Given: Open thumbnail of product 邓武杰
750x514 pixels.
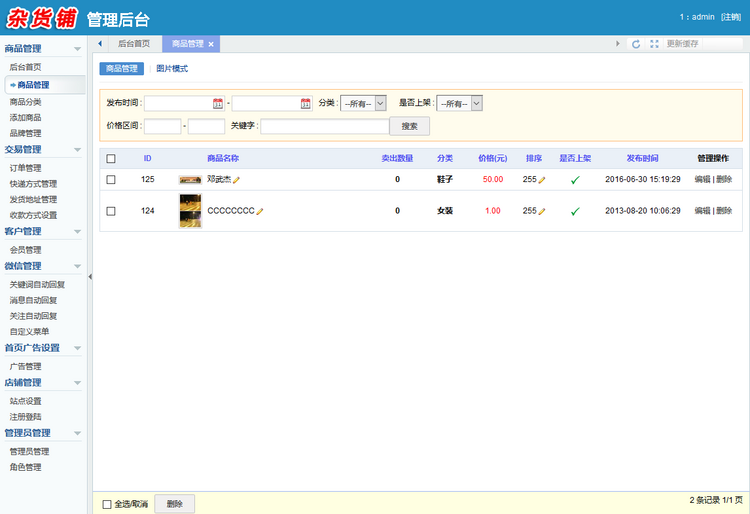Looking at the screenshot, I should pos(190,180).
